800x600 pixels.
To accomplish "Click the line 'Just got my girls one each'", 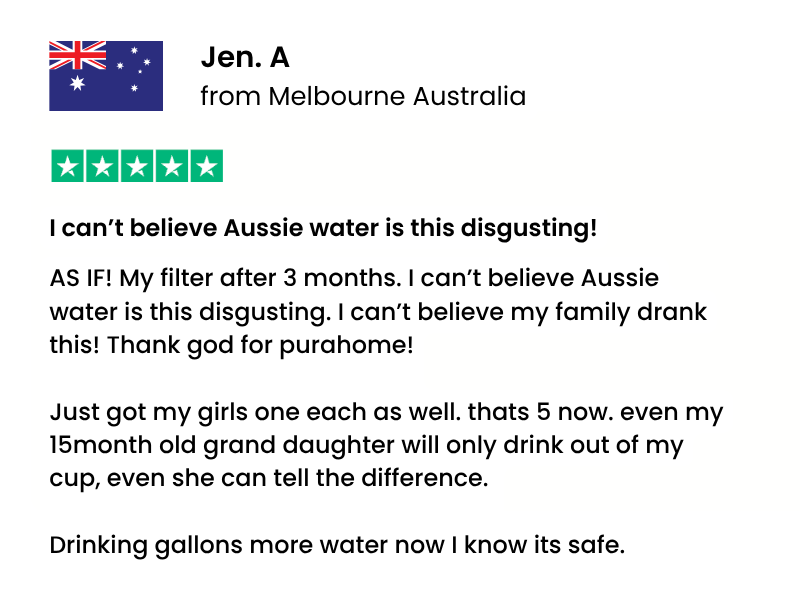I will click(x=386, y=412).
